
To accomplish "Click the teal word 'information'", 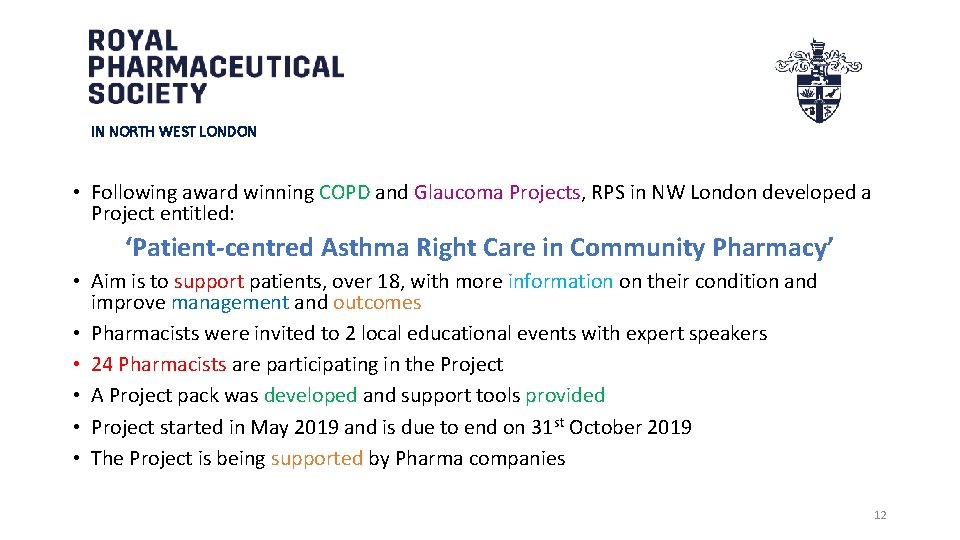I will [560, 281].
